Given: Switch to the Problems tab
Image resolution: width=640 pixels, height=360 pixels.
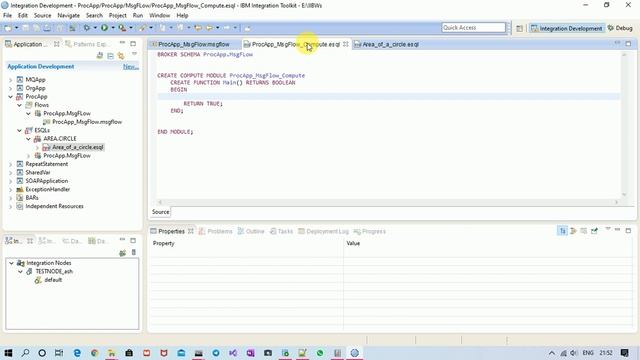Looking at the screenshot, I should (216, 231).
